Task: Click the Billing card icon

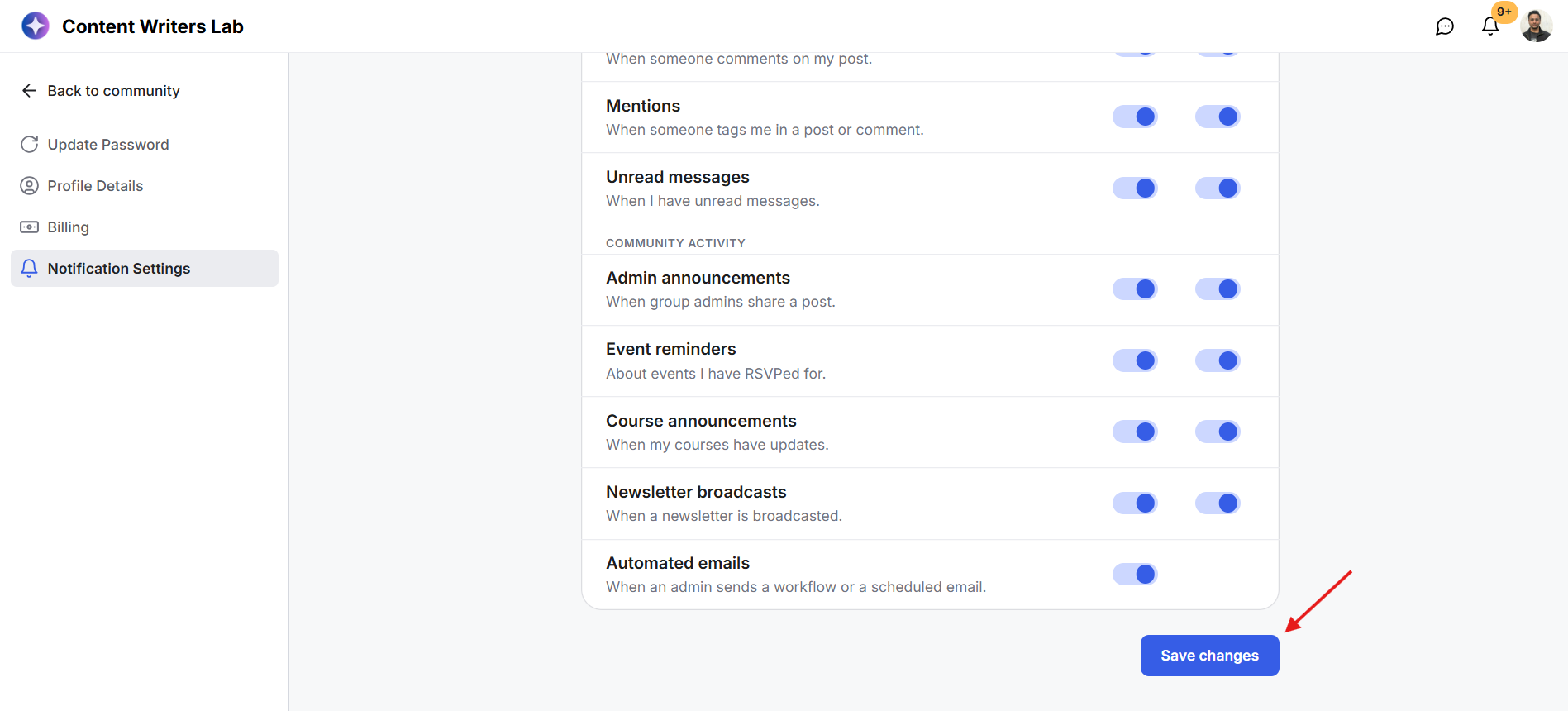Action: click(29, 227)
